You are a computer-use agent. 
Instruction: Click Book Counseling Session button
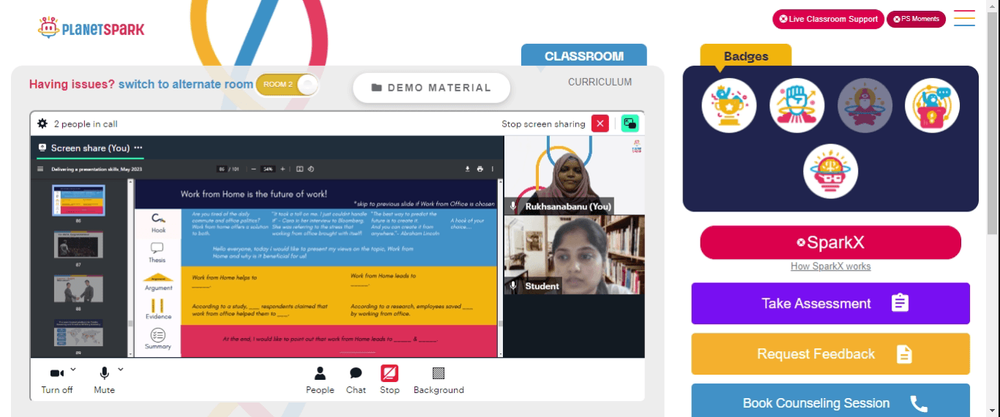(830, 400)
